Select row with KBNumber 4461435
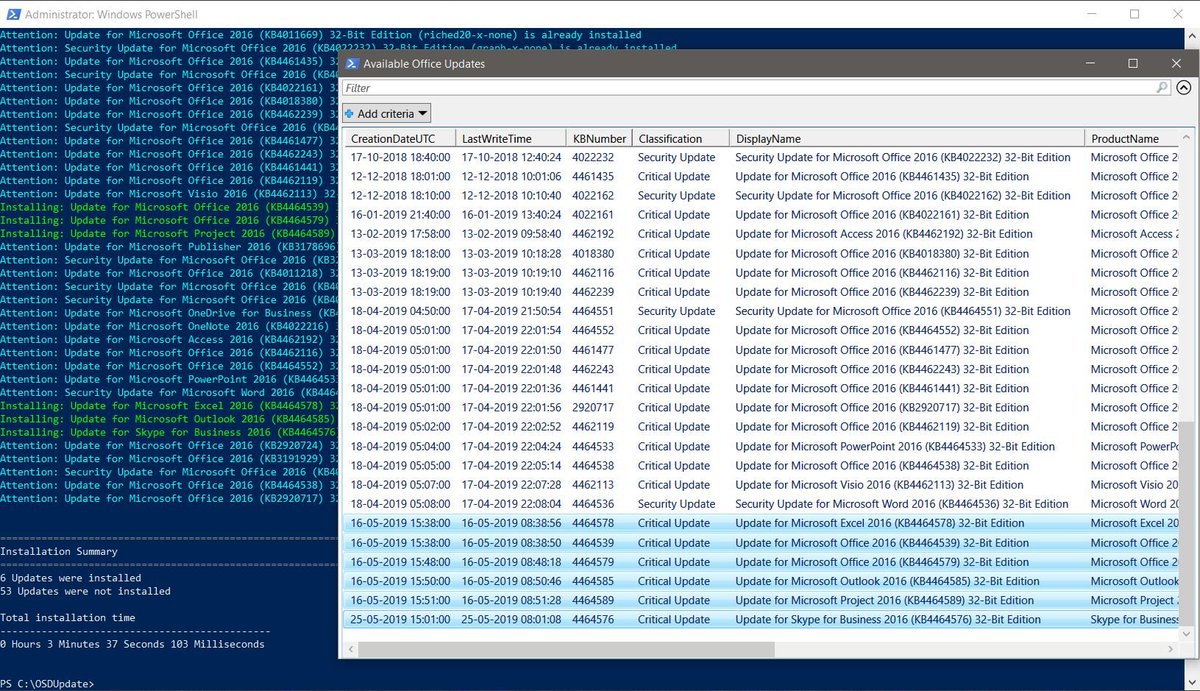Image resolution: width=1200 pixels, height=691 pixels. pos(762,177)
